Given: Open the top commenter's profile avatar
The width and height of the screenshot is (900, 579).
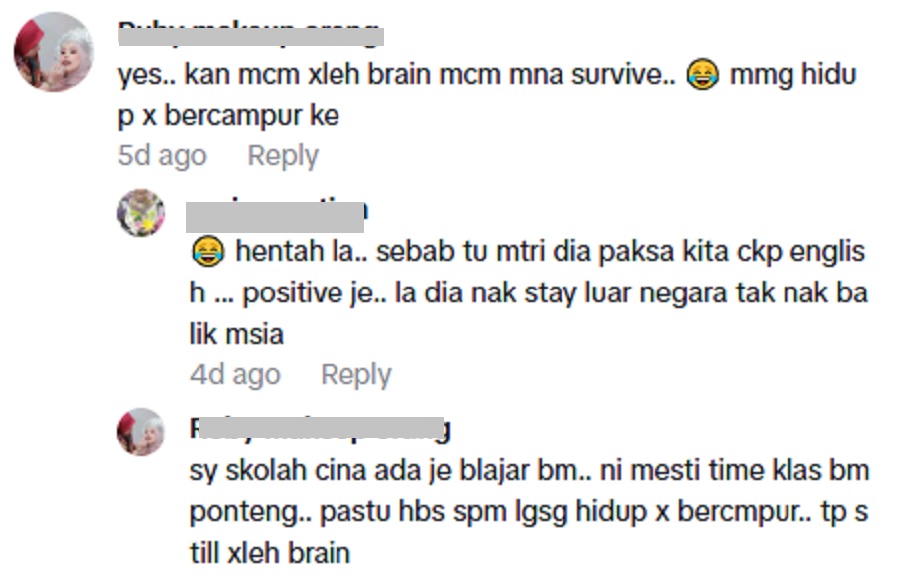Looking at the screenshot, I should tap(54, 52).
